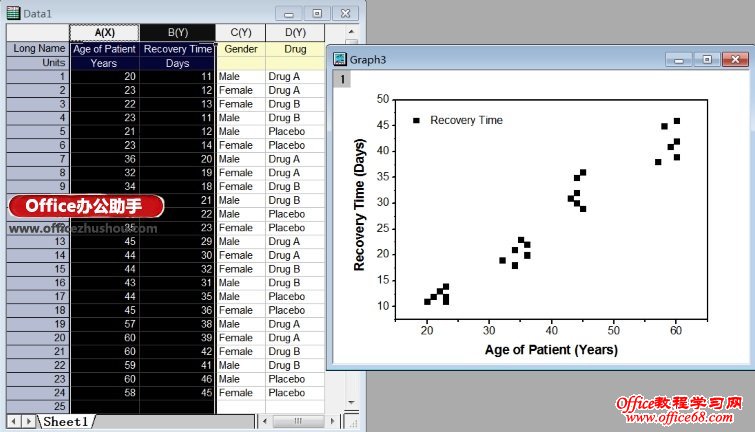Select layer 1 icon in Graph3
The width and height of the screenshot is (755, 432).
[342, 79]
